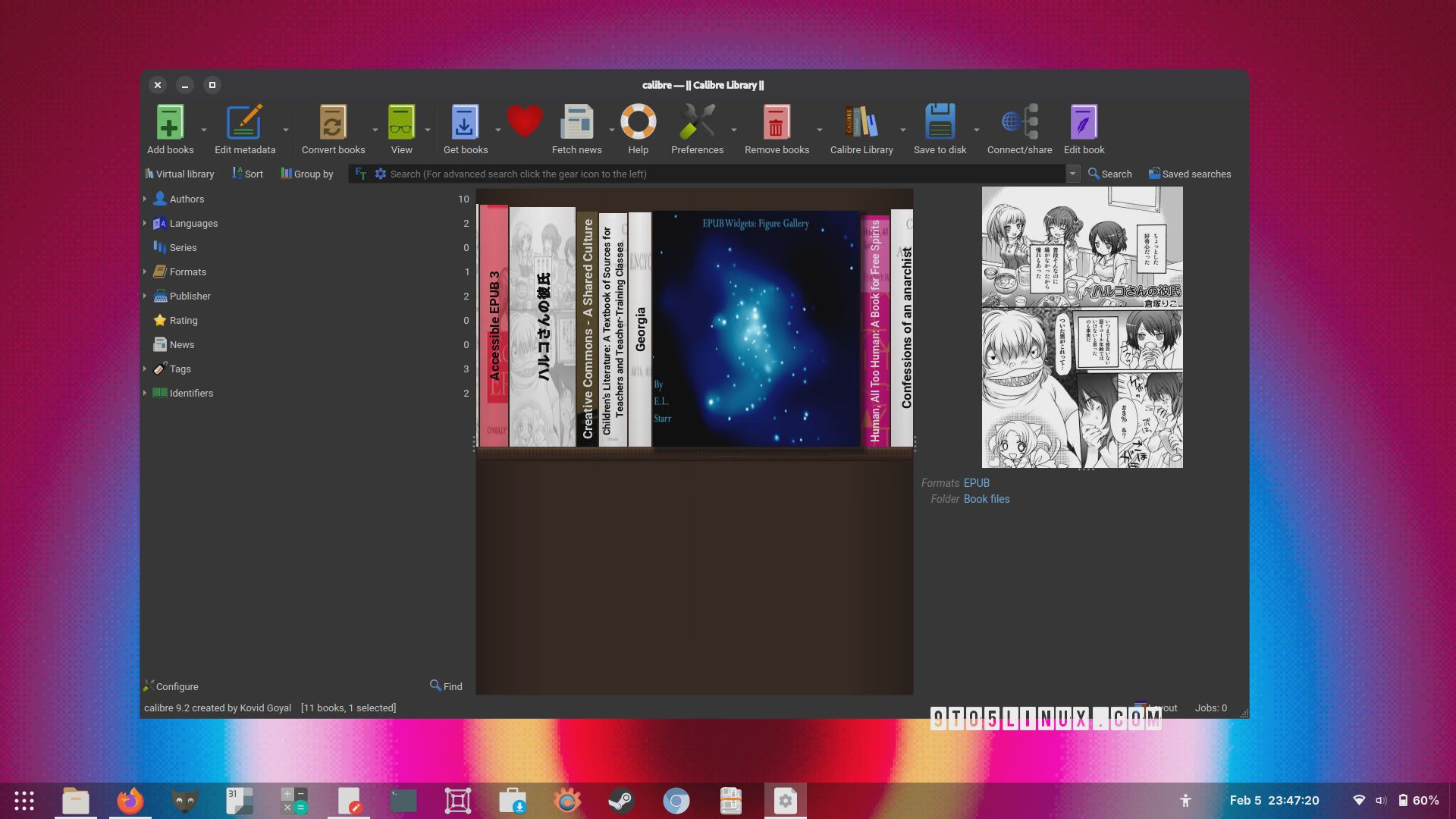The width and height of the screenshot is (1456, 819).
Task: Click the Convert books icon
Action: pyautogui.click(x=333, y=122)
